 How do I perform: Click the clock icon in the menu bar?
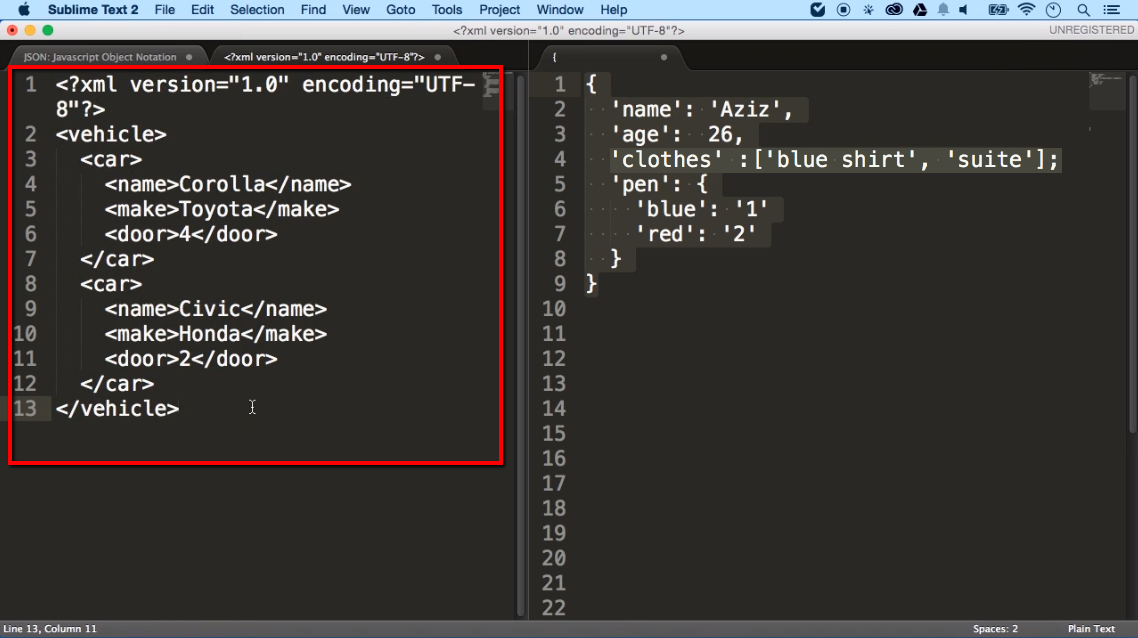pos(1053,10)
